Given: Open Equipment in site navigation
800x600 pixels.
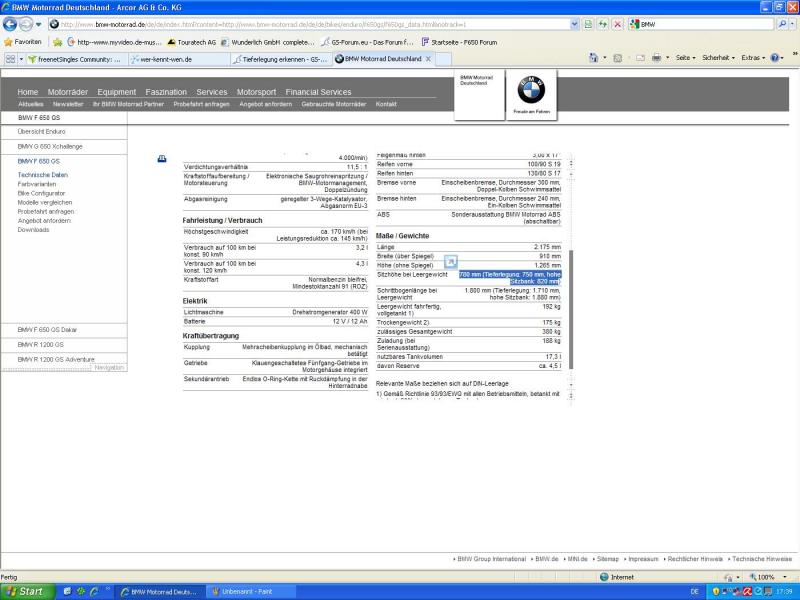Looking at the screenshot, I should (x=116, y=92).
